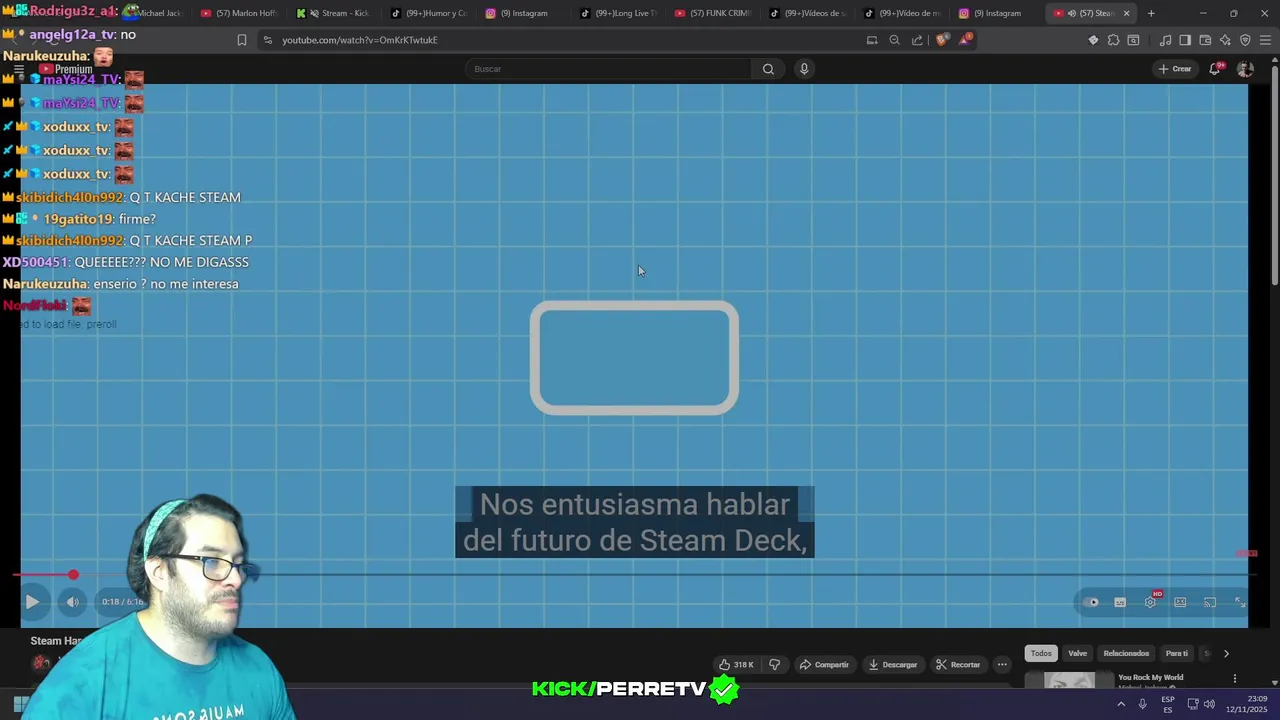Zoom out using address bar magnifier
Screen dimensions: 1280x720
894,40
